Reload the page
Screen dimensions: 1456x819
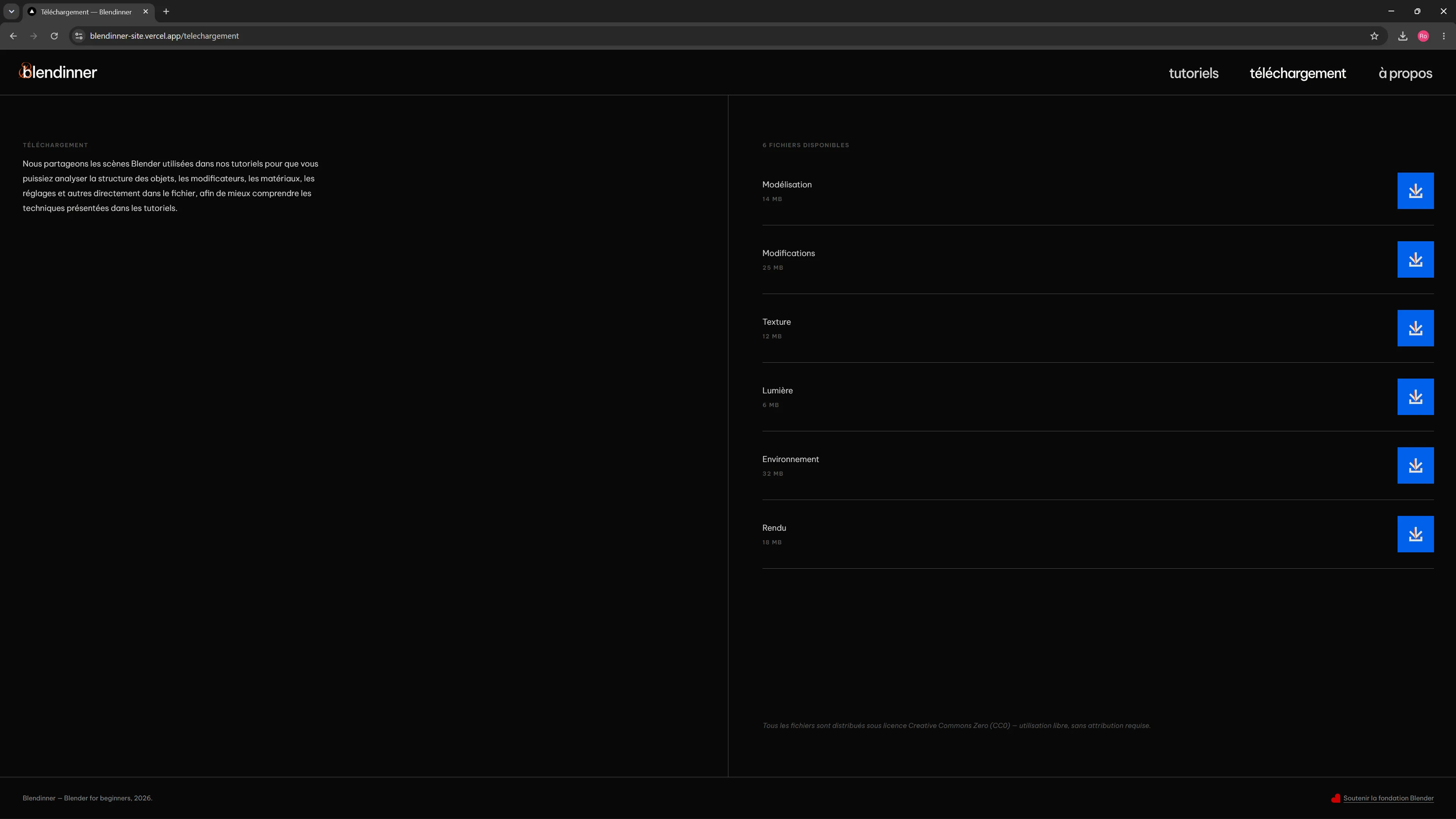pos(54,36)
